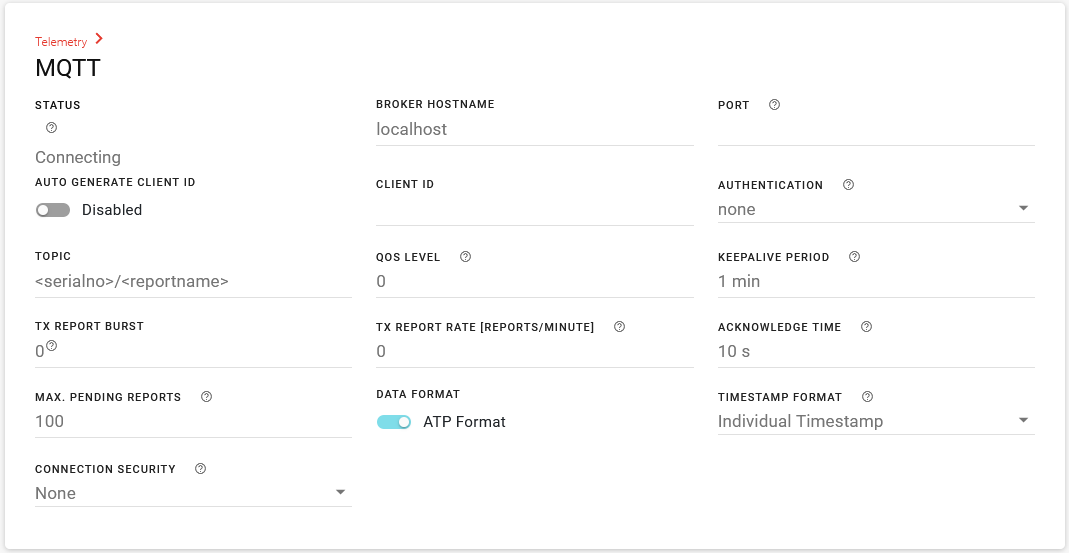The width and height of the screenshot is (1069, 553).
Task: Click the Timestamp Format help icon
Action: click(867, 397)
